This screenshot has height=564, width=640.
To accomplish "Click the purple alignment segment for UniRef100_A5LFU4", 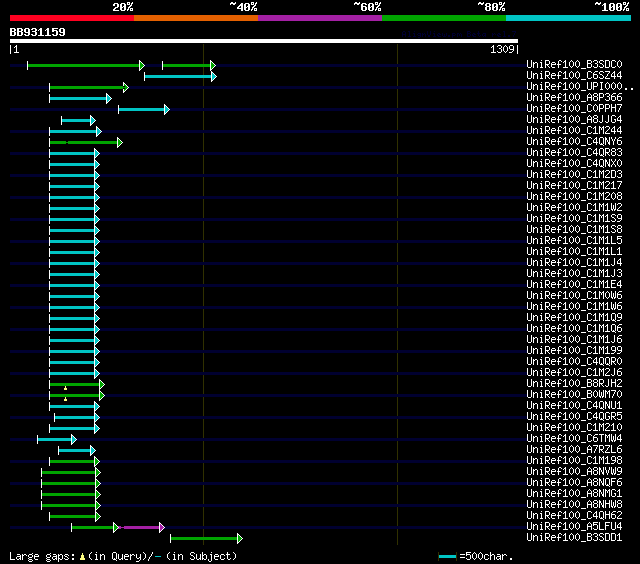I will (x=142, y=528).
